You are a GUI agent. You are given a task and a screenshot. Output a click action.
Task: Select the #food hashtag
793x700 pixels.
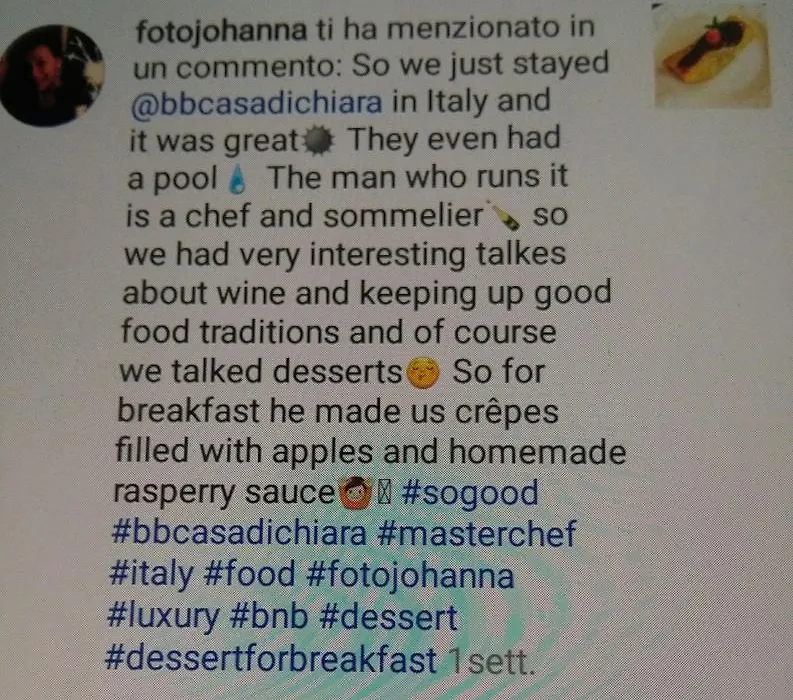pyautogui.click(x=250, y=574)
